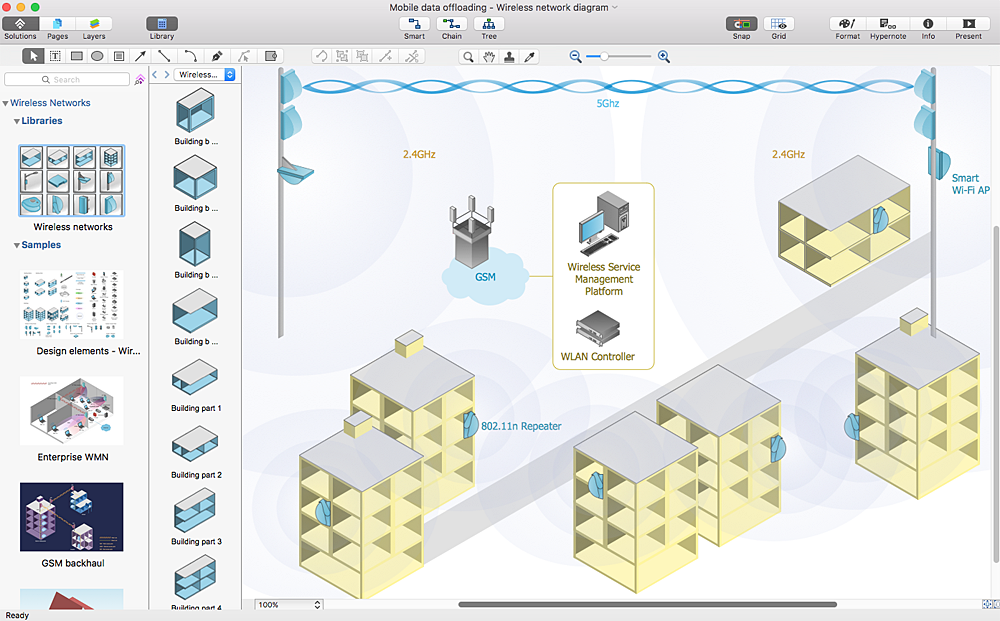Click the zoom in magnifier icon
Screen dimensions: 1000x621
tap(664, 57)
